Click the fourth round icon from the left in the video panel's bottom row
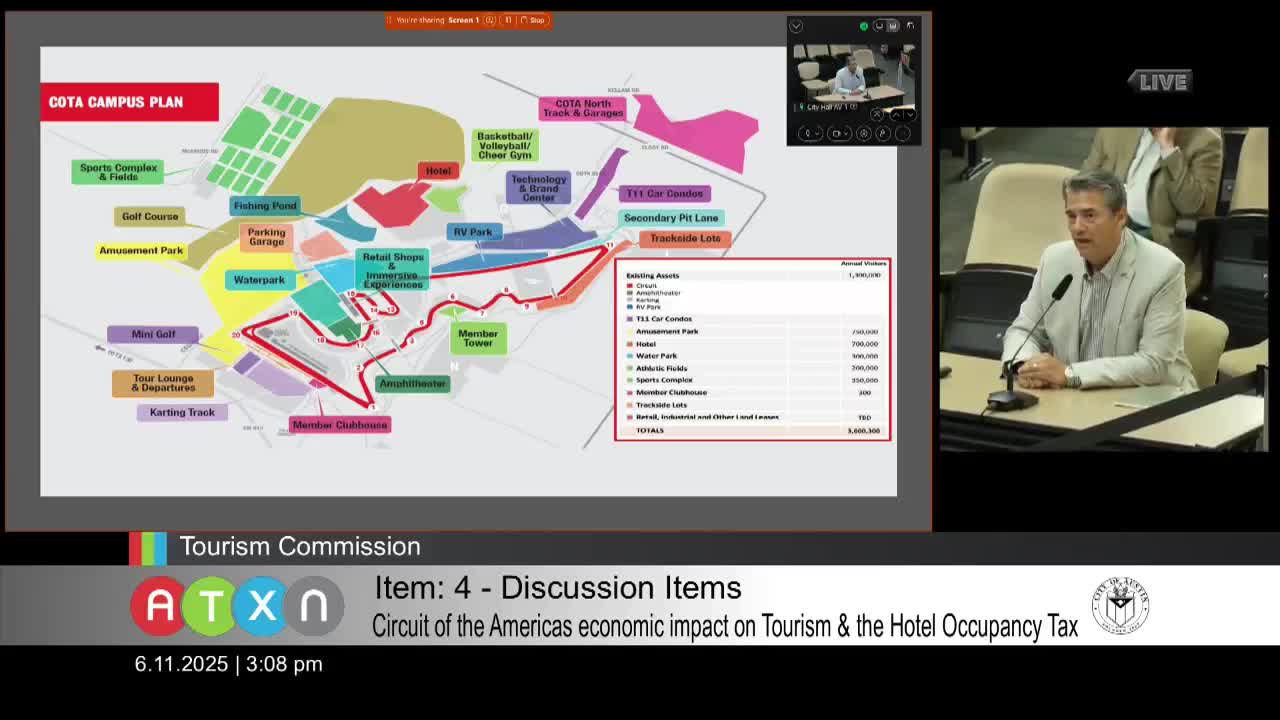 click(883, 133)
